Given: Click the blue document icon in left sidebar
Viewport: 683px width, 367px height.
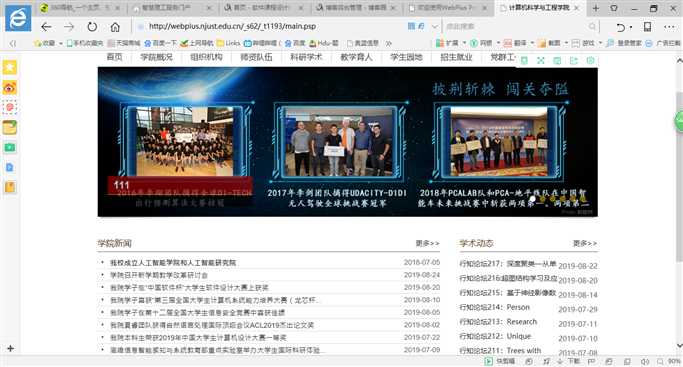Looking at the screenshot, I should pos(10,168).
